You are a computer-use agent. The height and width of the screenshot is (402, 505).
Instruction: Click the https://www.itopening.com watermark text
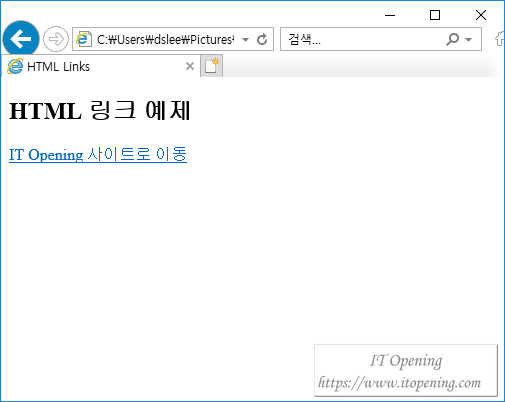point(399,383)
